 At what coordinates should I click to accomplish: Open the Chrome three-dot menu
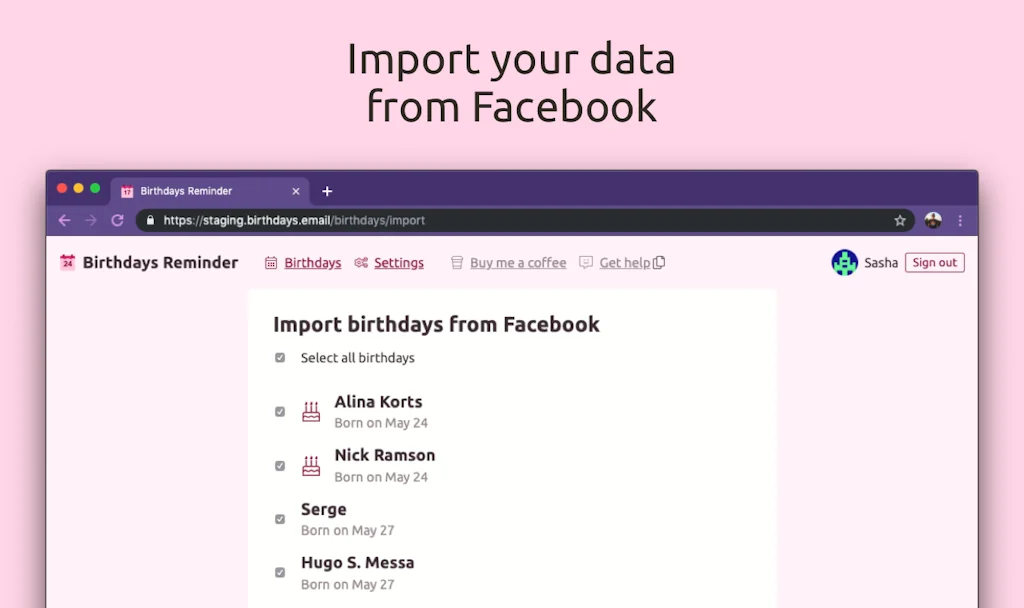tap(961, 220)
